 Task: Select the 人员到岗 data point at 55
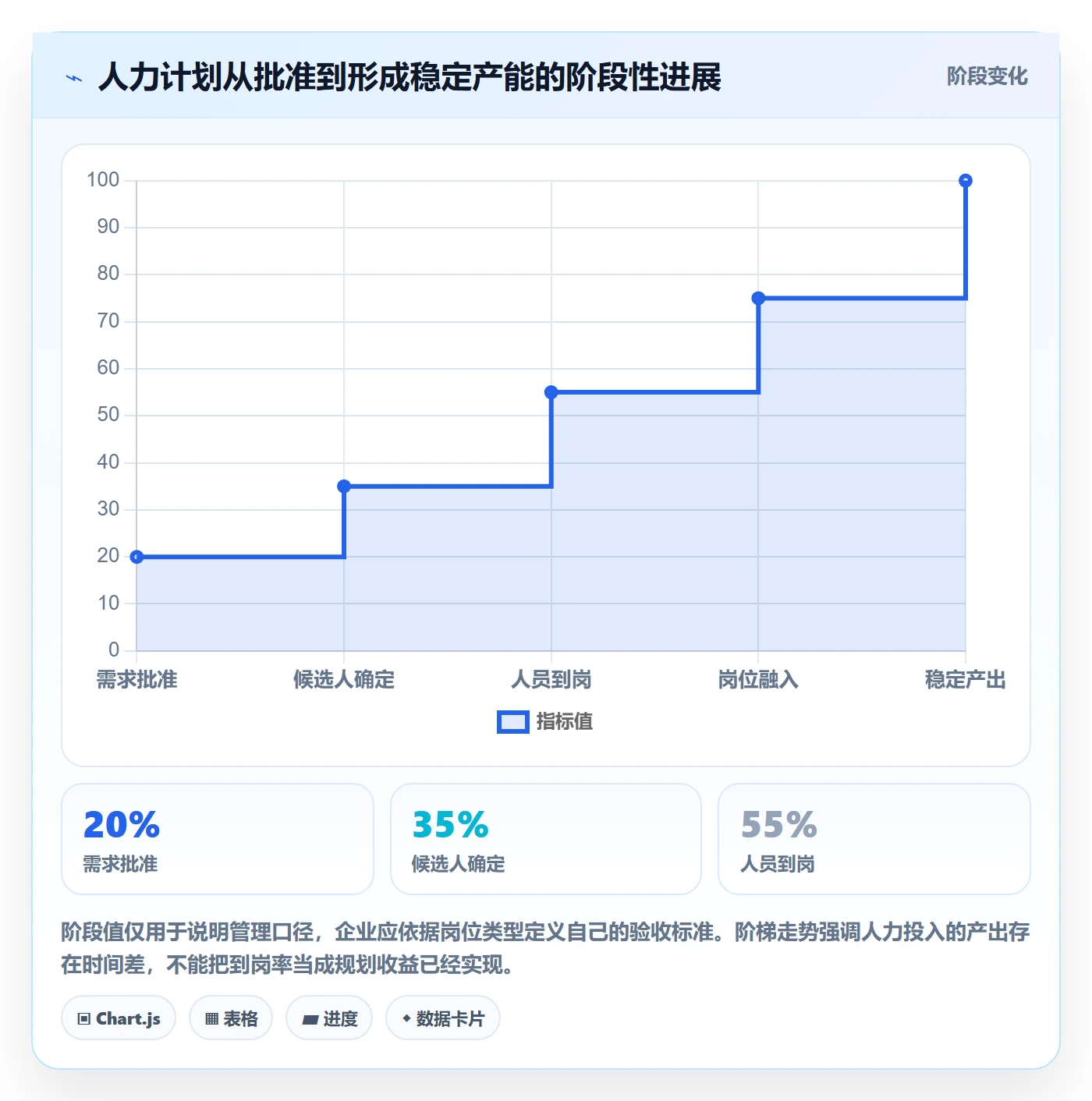551,392
